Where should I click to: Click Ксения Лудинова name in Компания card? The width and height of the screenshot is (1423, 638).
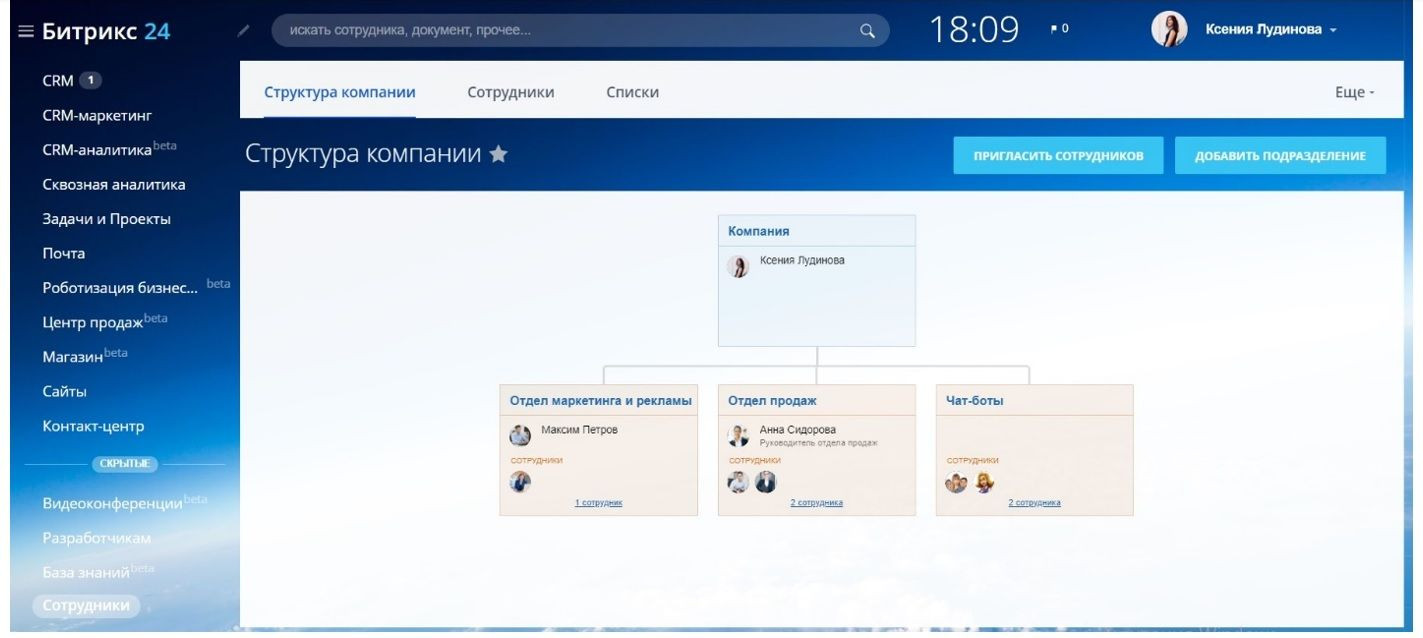(x=802, y=260)
